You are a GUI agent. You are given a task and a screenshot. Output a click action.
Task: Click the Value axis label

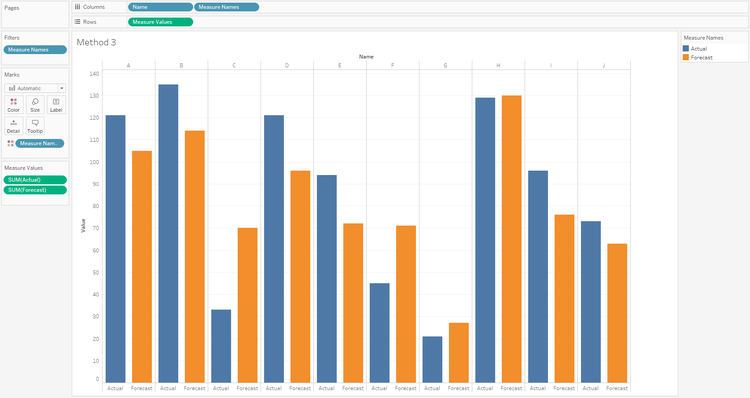pos(83,225)
